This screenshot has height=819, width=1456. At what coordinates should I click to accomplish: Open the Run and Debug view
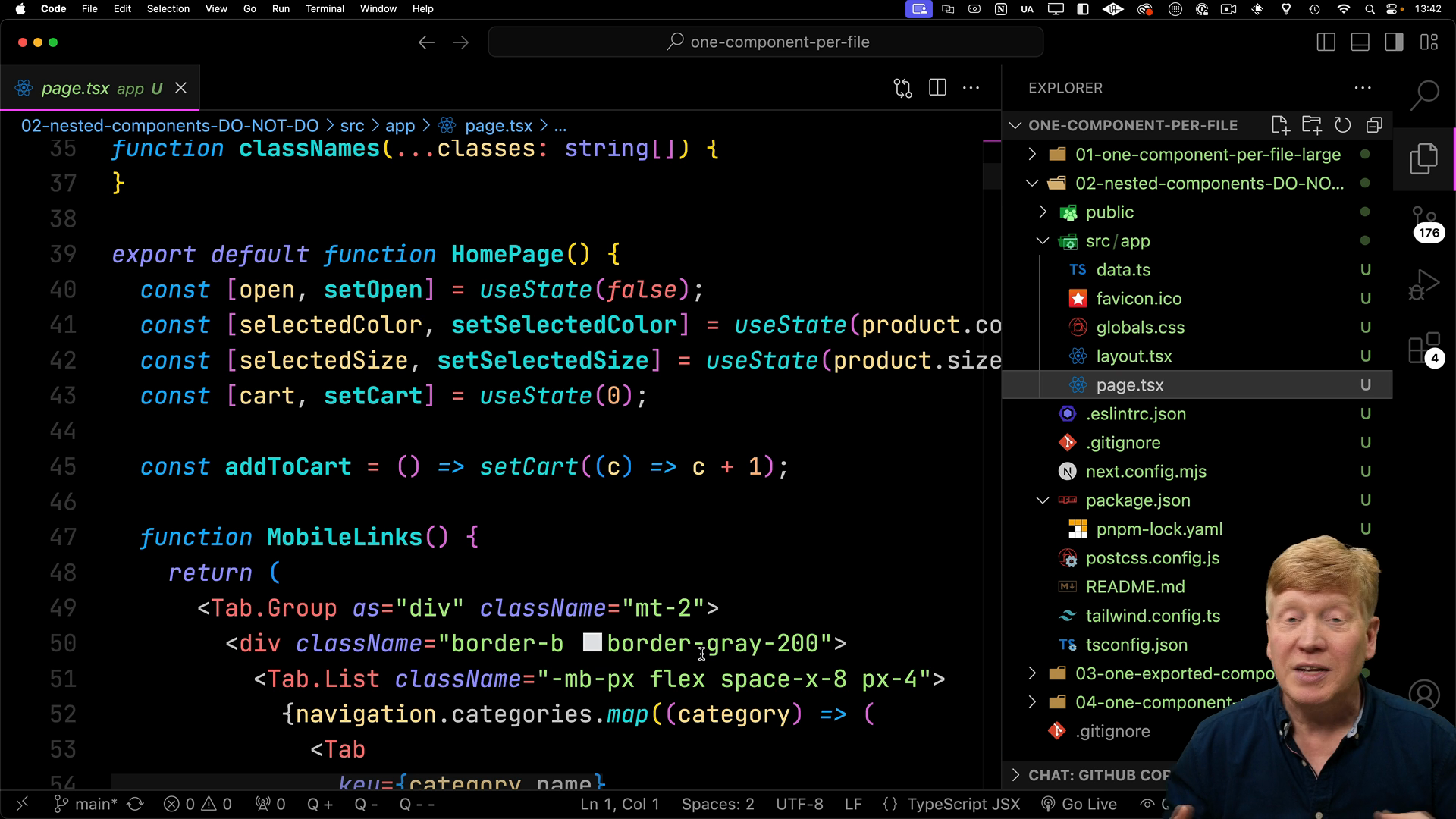coord(1424,285)
